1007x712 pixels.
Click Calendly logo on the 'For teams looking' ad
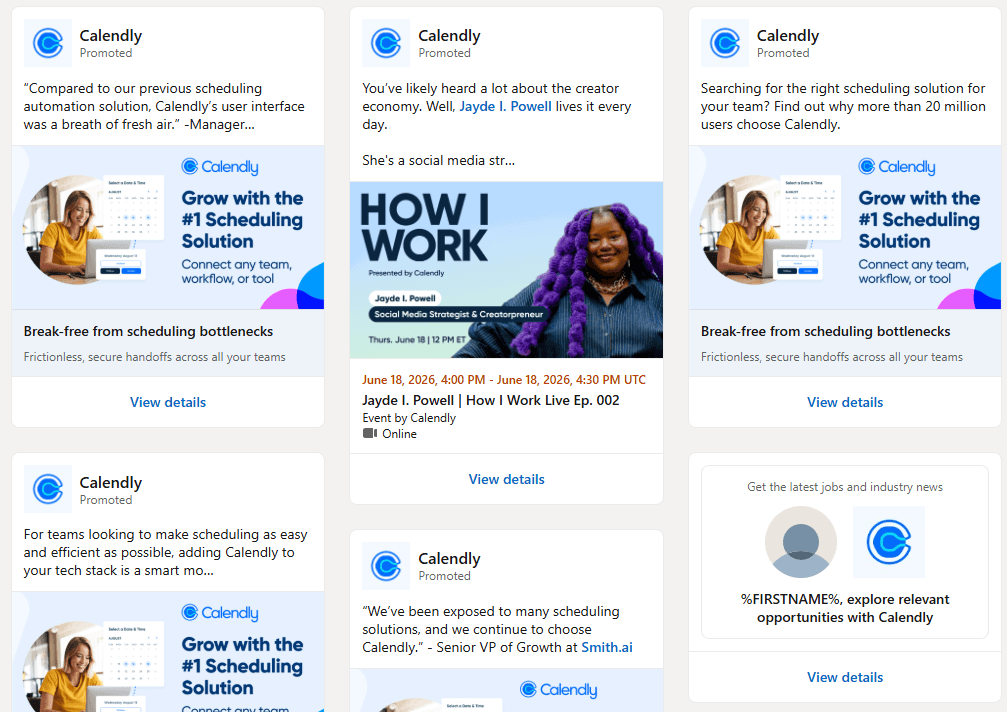[48, 489]
